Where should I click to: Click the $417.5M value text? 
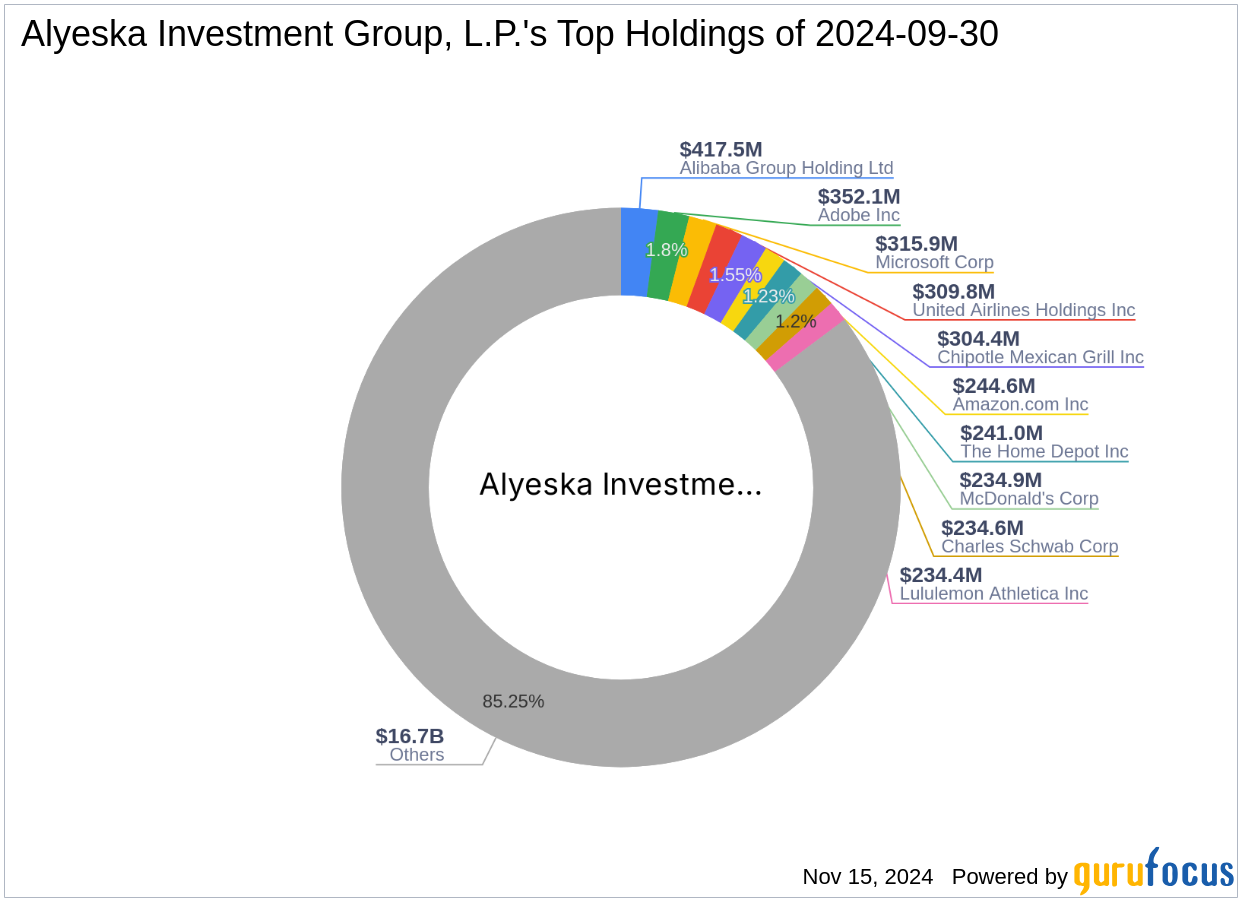click(x=719, y=148)
